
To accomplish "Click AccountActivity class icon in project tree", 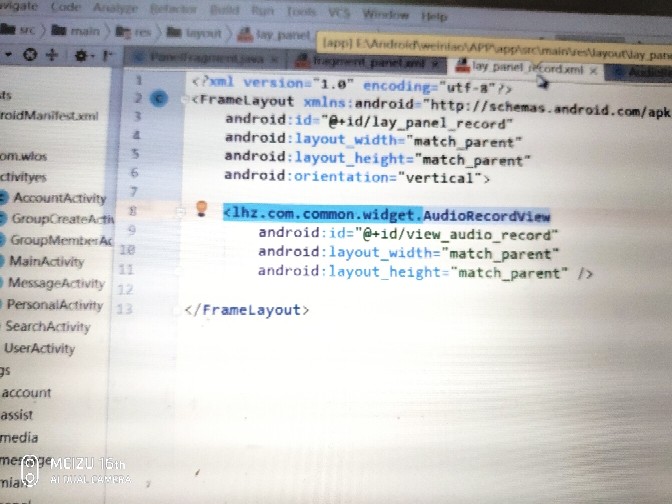I will [3, 198].
